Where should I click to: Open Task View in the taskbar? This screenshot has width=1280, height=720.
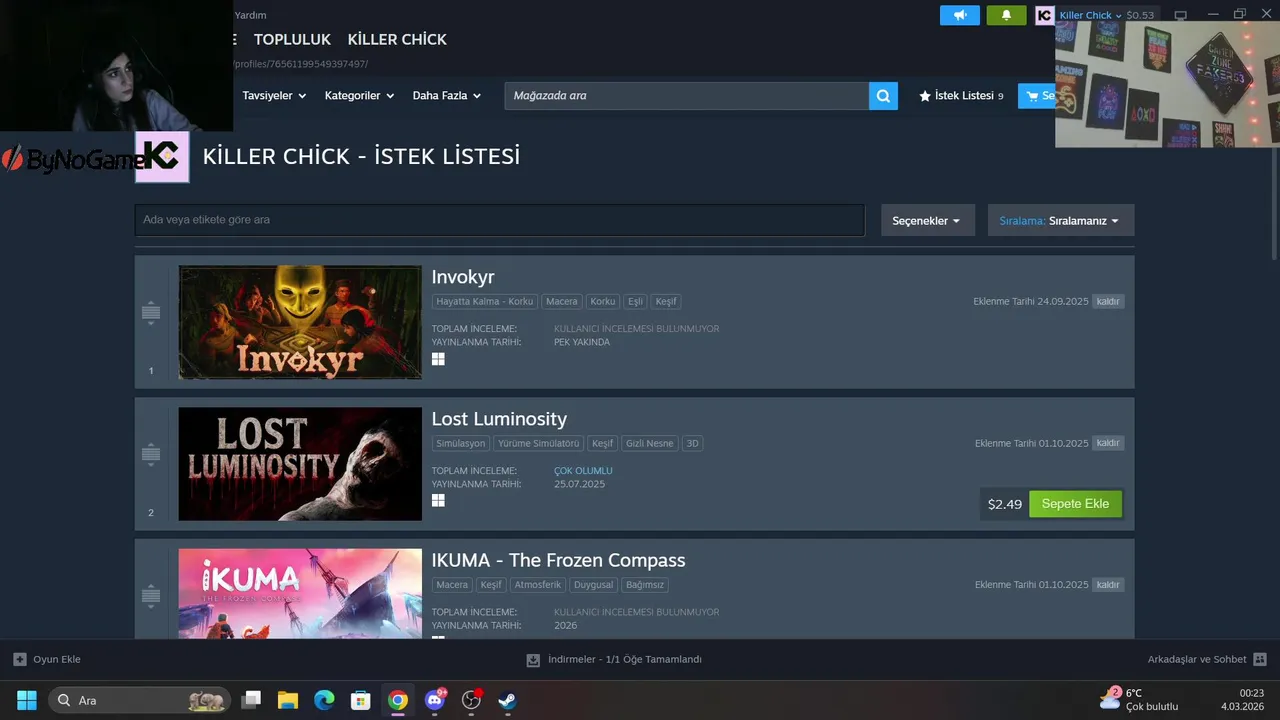tap(251, 700)
